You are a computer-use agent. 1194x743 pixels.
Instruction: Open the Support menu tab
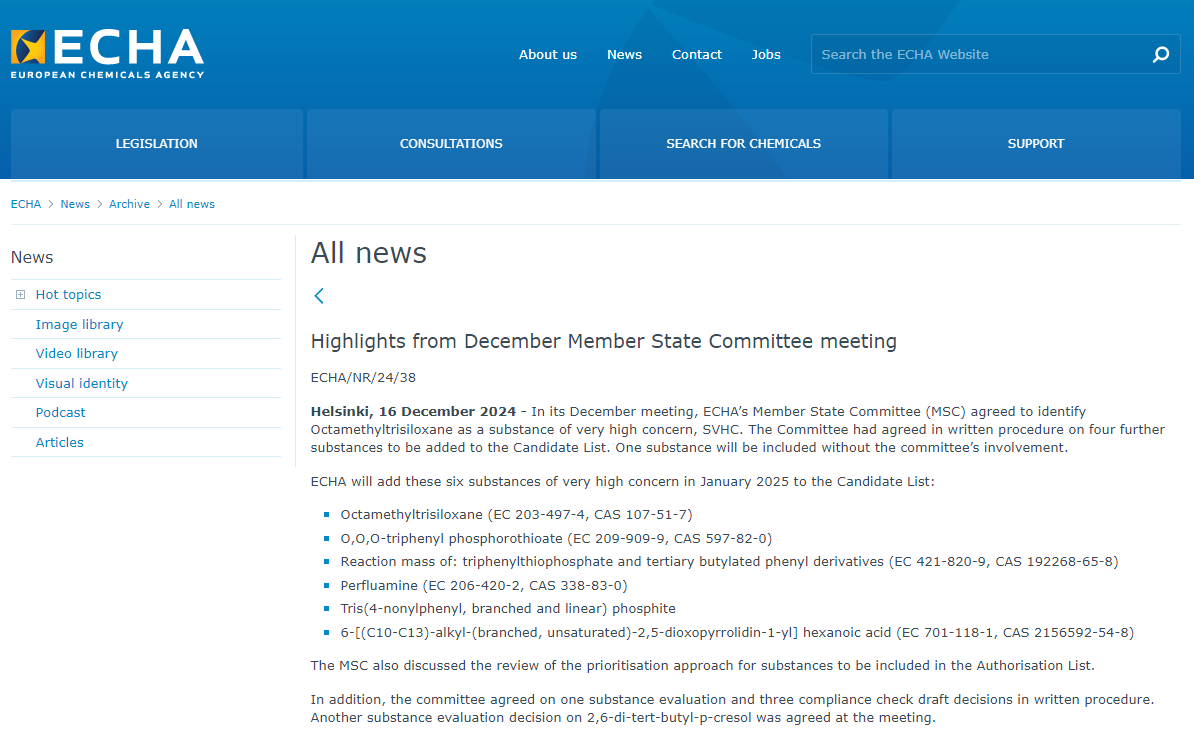click(1035, 144)
